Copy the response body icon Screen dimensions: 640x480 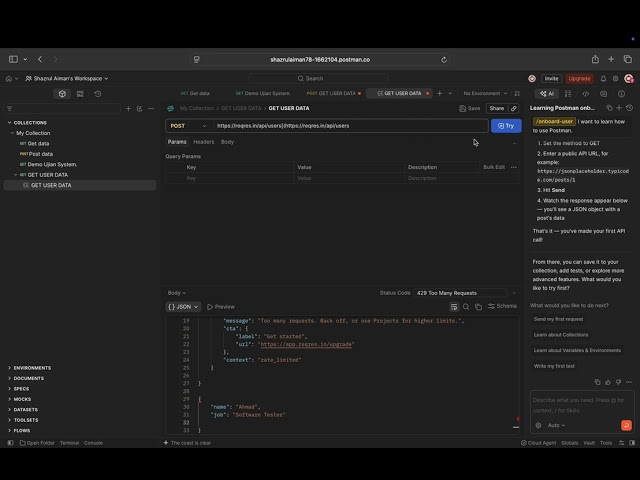click(478, 307)
